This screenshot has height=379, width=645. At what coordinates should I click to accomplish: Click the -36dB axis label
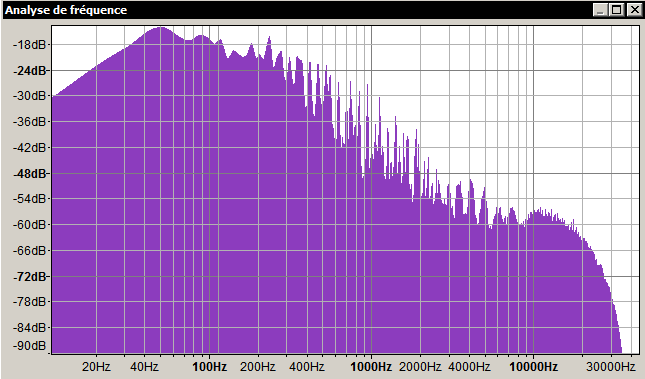coord(30,122)
